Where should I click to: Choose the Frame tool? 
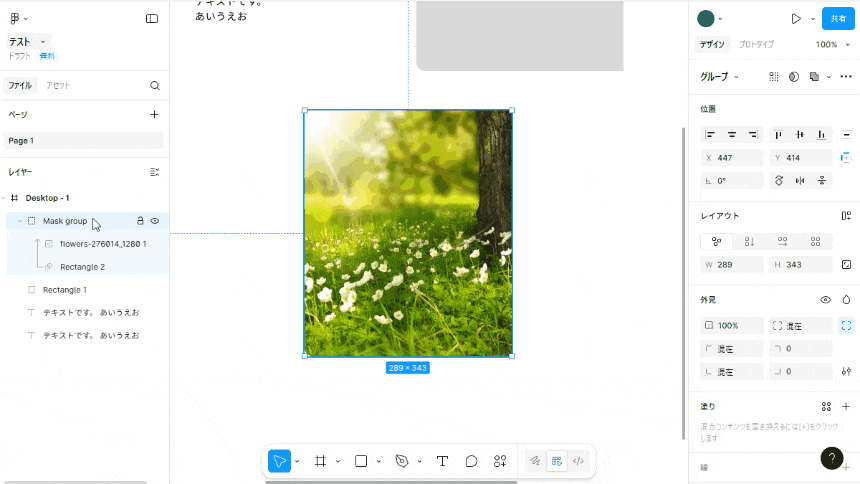(320, 461)
